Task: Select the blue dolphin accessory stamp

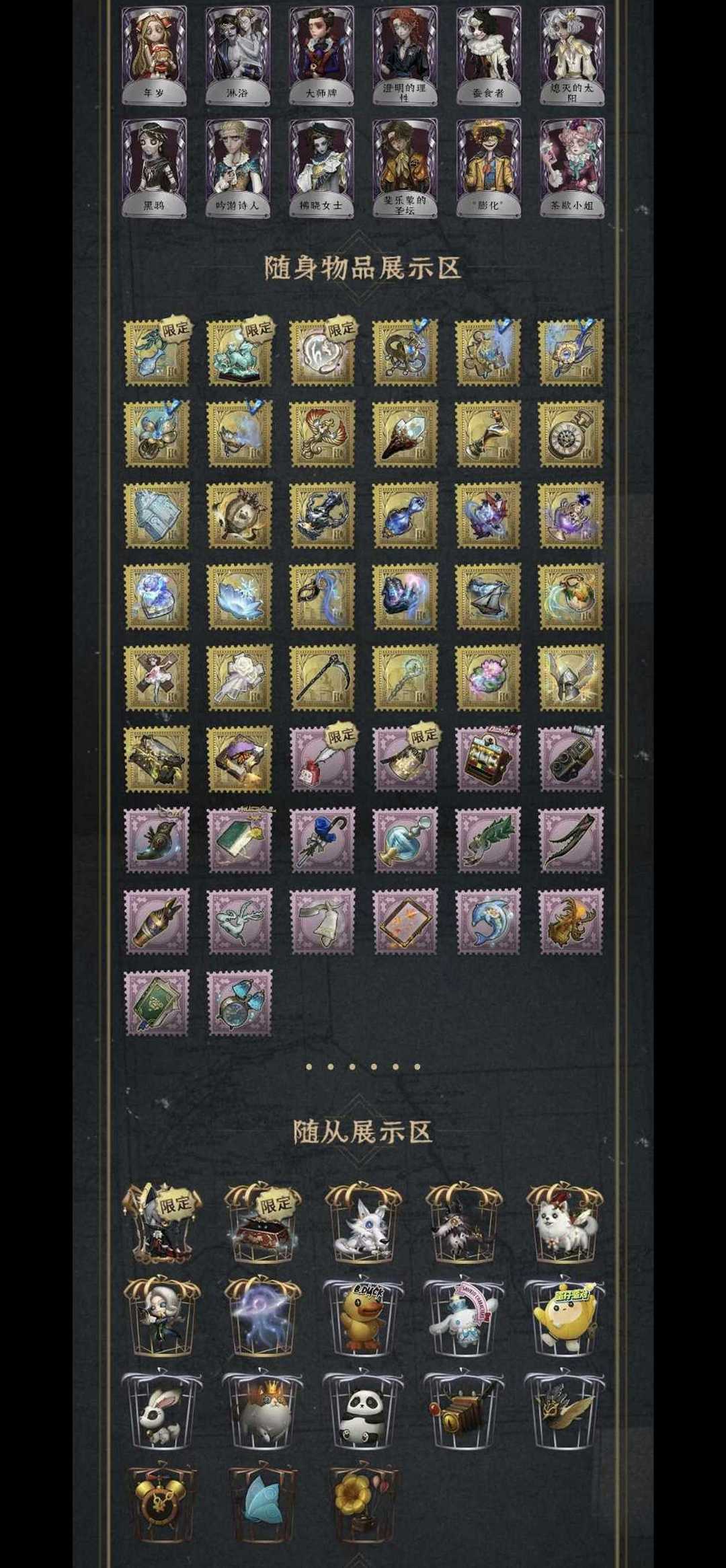Action: [488, 922]
